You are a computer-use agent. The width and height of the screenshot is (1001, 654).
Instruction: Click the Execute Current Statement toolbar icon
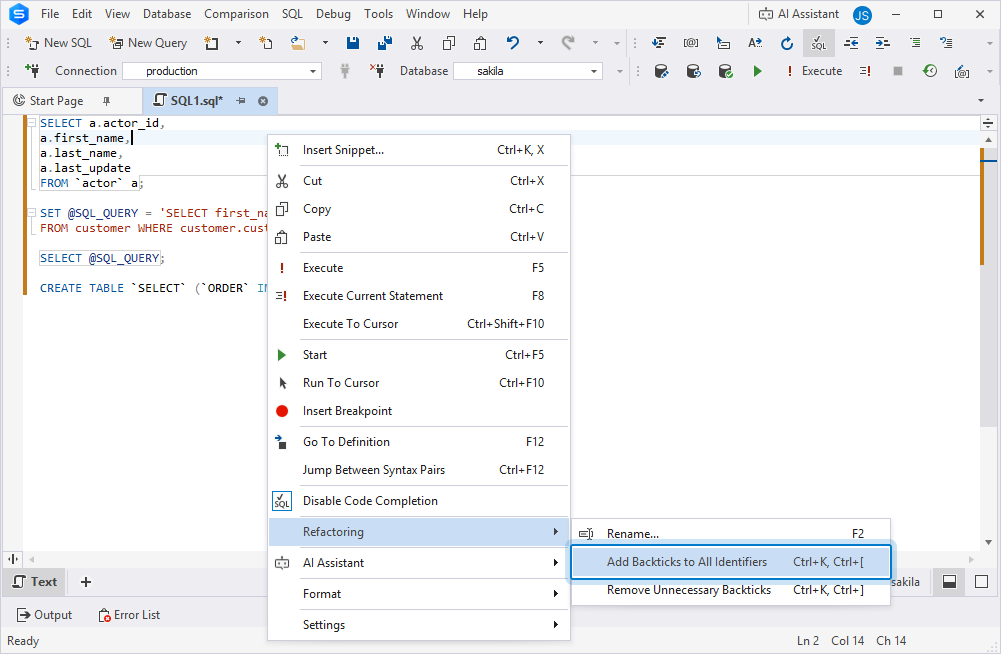pos(865,71)
